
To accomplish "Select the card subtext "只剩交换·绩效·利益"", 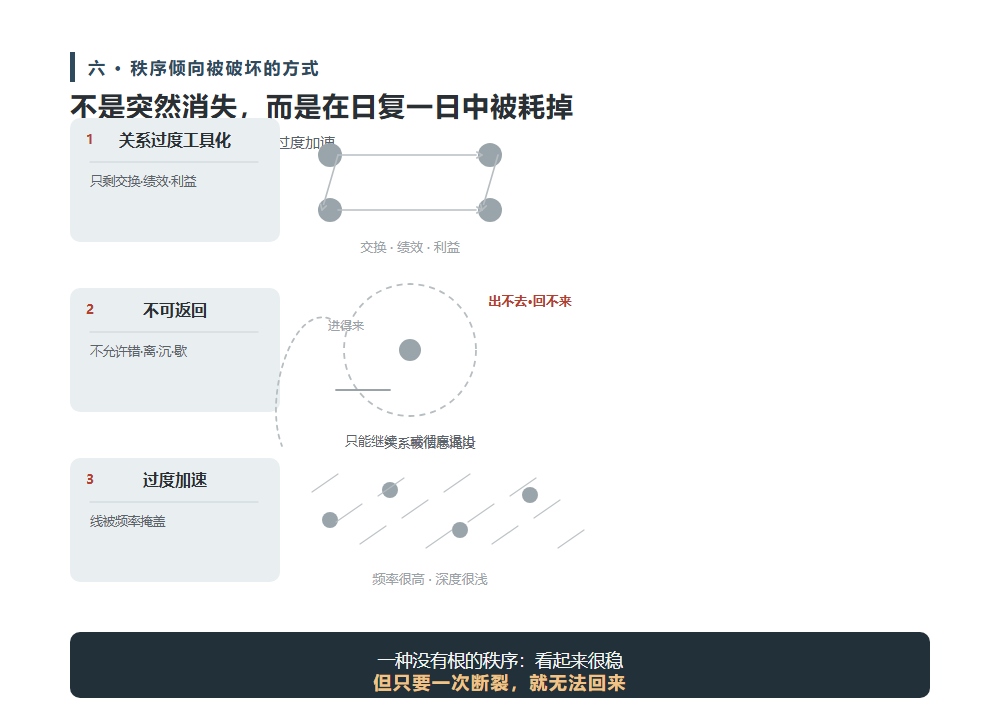I will click(x=143, y=181).
